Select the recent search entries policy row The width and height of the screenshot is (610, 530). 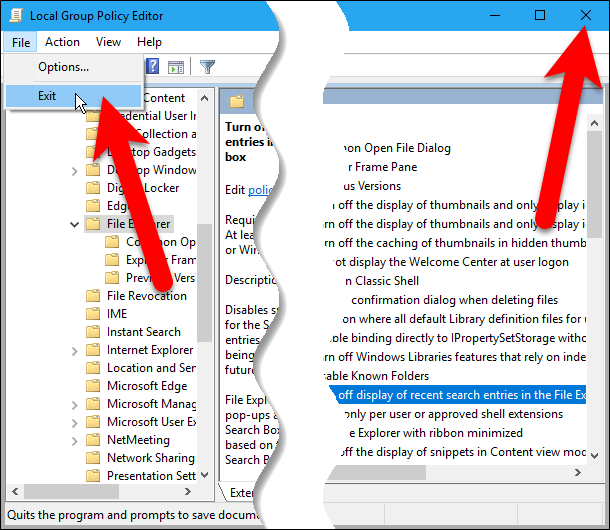click(458, 395)
